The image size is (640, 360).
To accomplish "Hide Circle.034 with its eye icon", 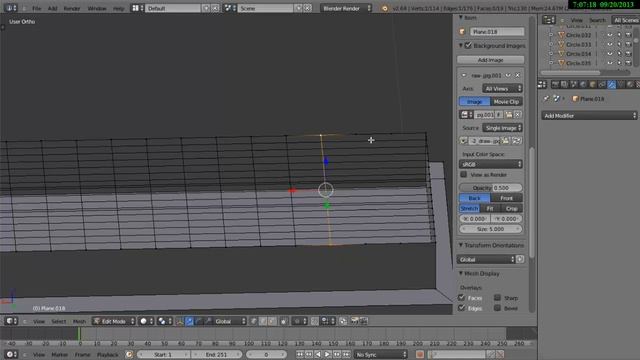I will tap(610, 54).
